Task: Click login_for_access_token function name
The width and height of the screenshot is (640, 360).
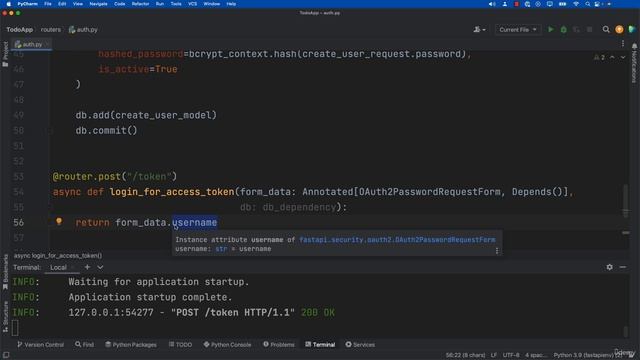Action: [172, 192]
